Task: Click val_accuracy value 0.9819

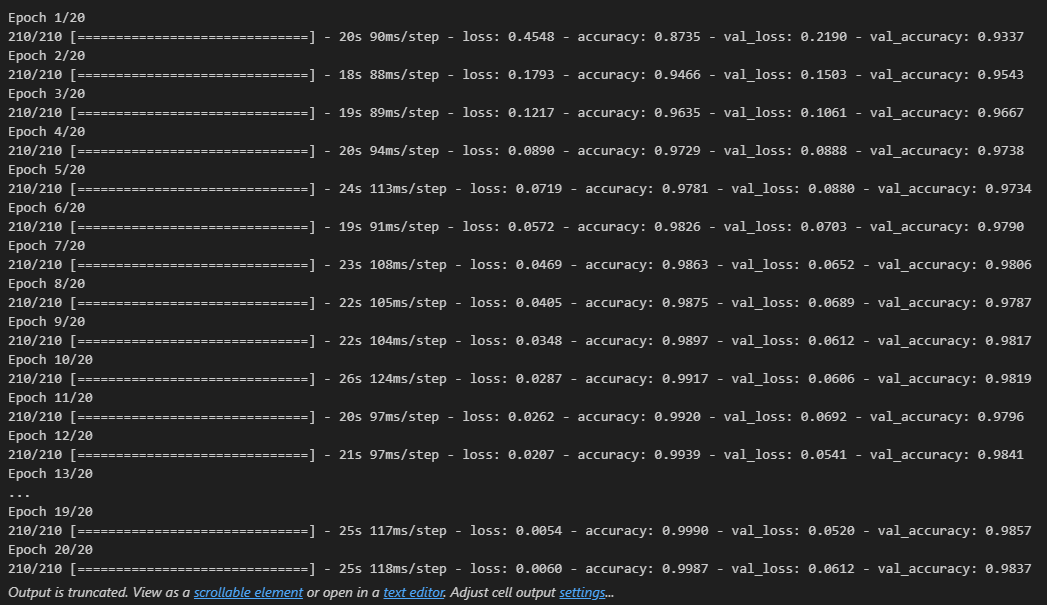Action: point(1008,379)
